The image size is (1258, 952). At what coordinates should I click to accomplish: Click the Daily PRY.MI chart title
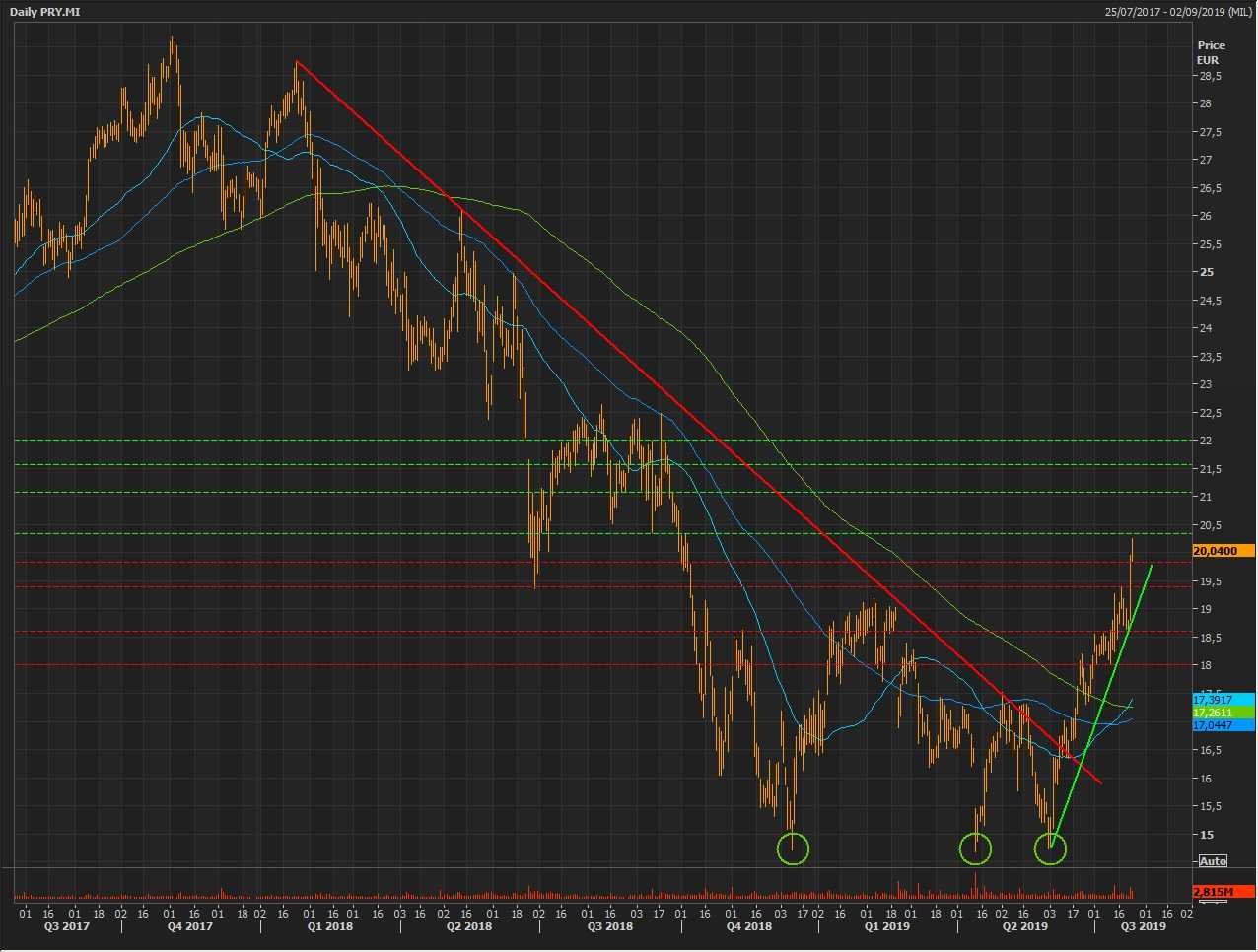click(45, 11)
